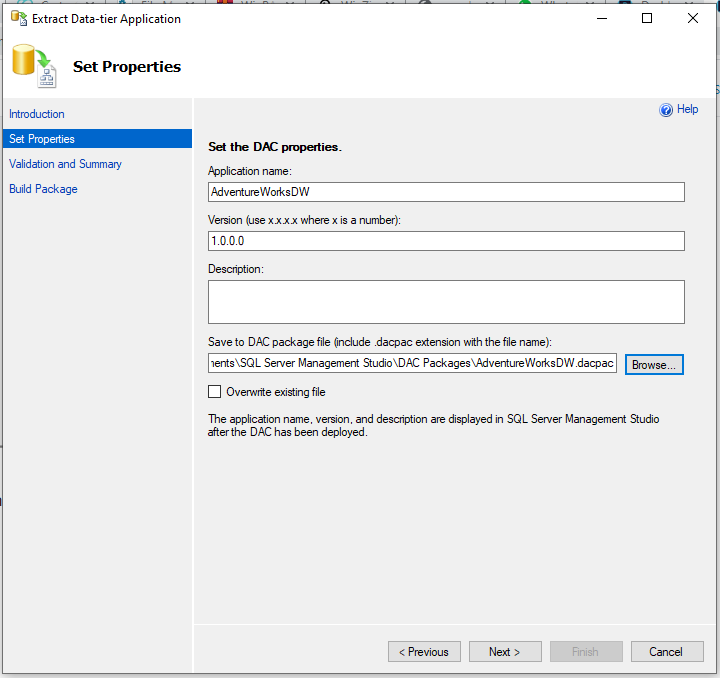Click the DAC package file path field
This screenshot has height=678, width=720.
click(x=412, y=363)
